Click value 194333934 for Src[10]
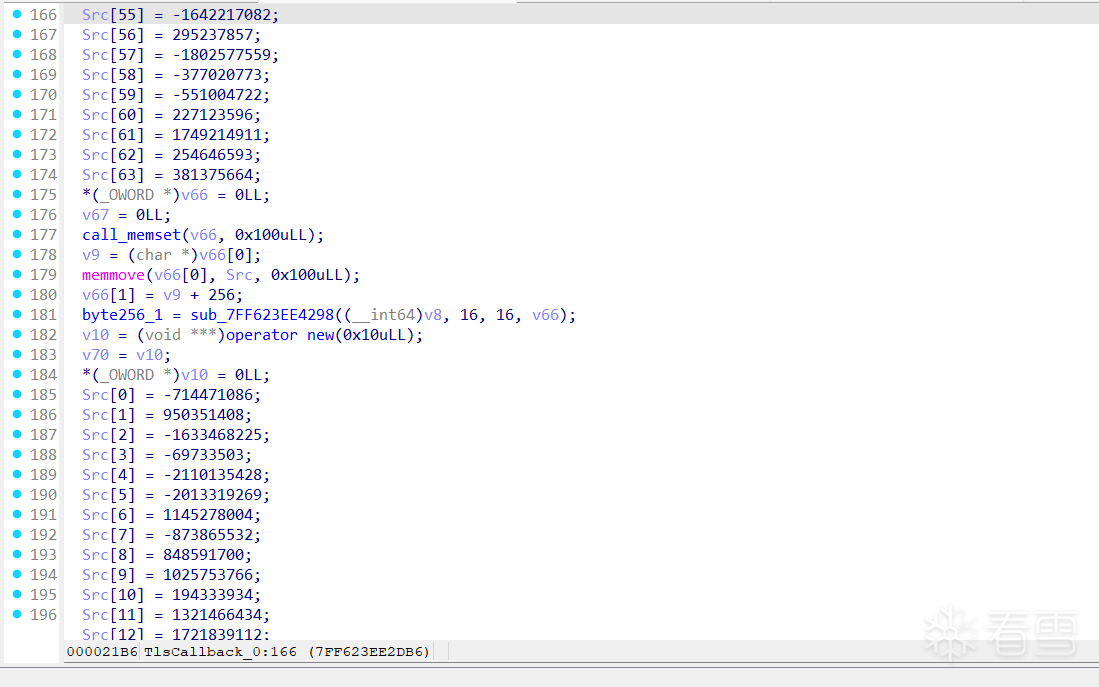Image resolution: width=1099 pixels, height=687 pixels. pos(212,594)
